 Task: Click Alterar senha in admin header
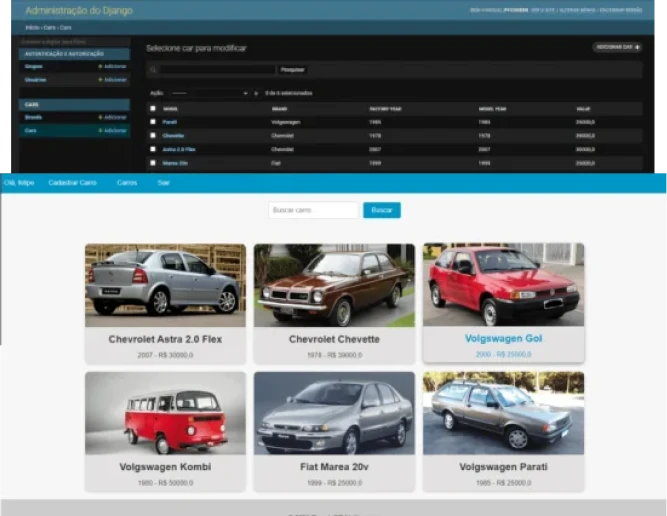pyautogui.click(x=577, y=10)
